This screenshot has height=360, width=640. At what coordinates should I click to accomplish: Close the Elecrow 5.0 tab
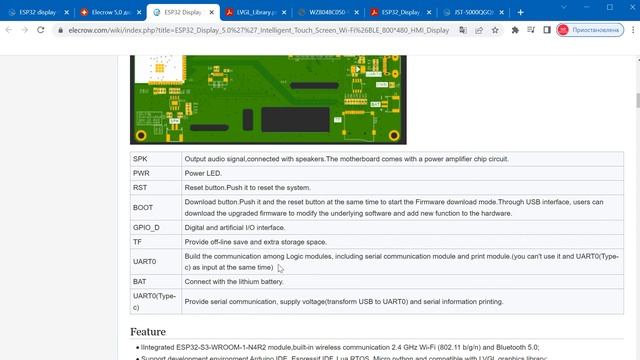pyautogui.click(x=139, y=12)
